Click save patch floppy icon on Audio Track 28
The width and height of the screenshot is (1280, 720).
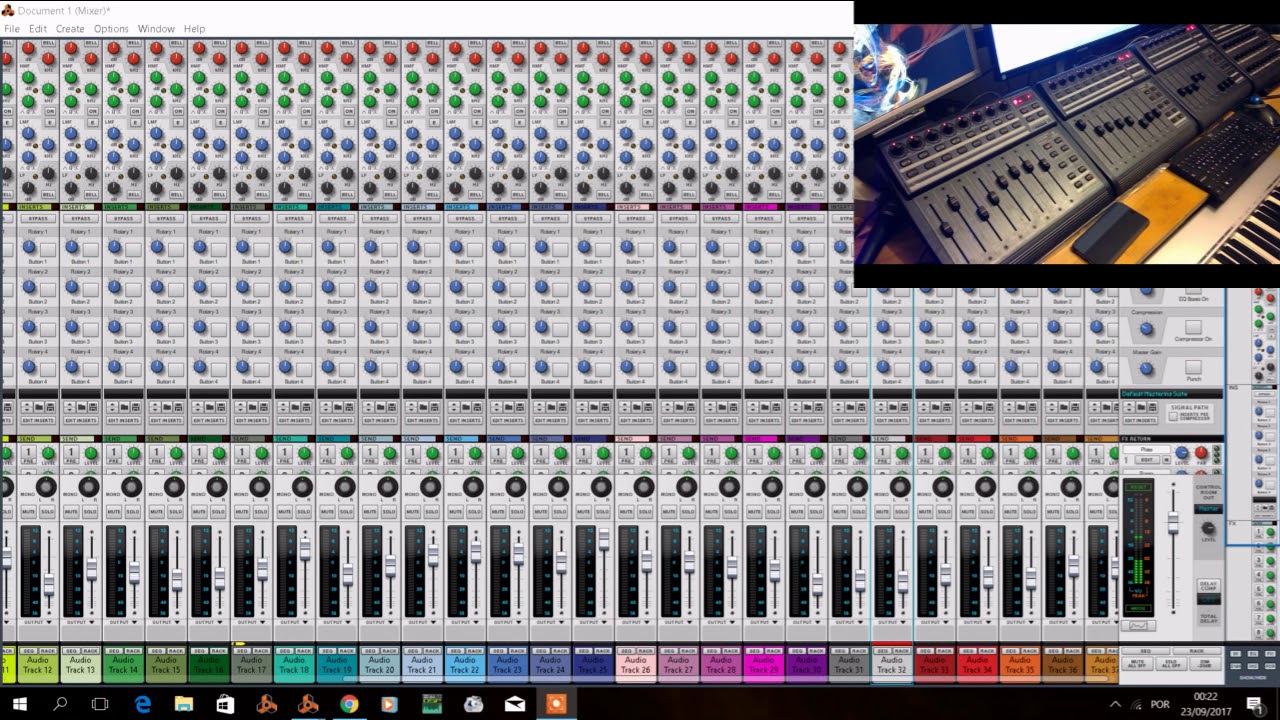point(734,407)
